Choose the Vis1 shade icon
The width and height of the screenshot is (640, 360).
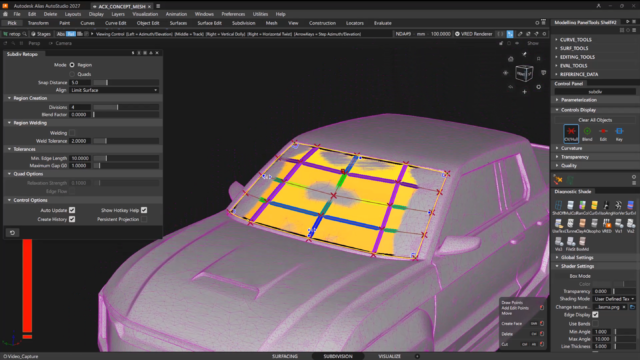coord(619,223)
